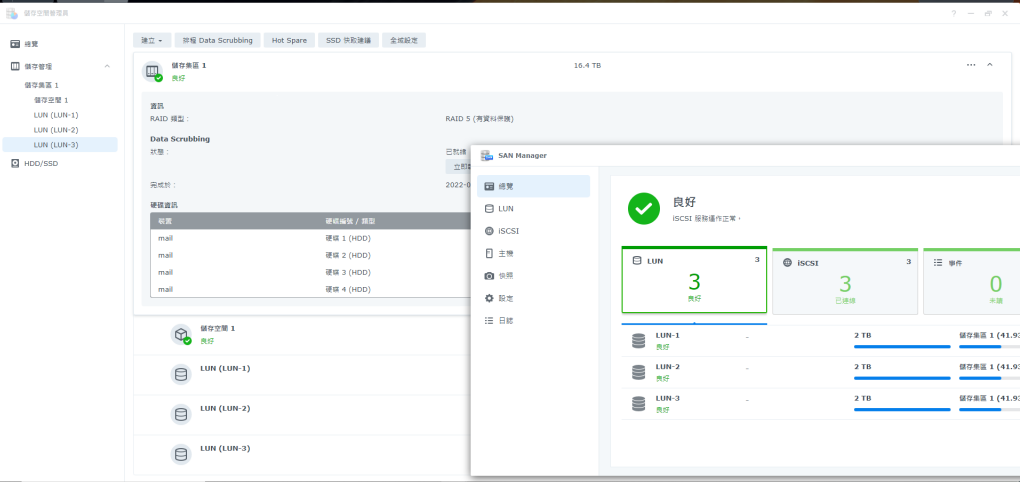Click the LUN-2 2 TB usage bar
Screen dimensions: 1020x482
[x=902, y=378]
